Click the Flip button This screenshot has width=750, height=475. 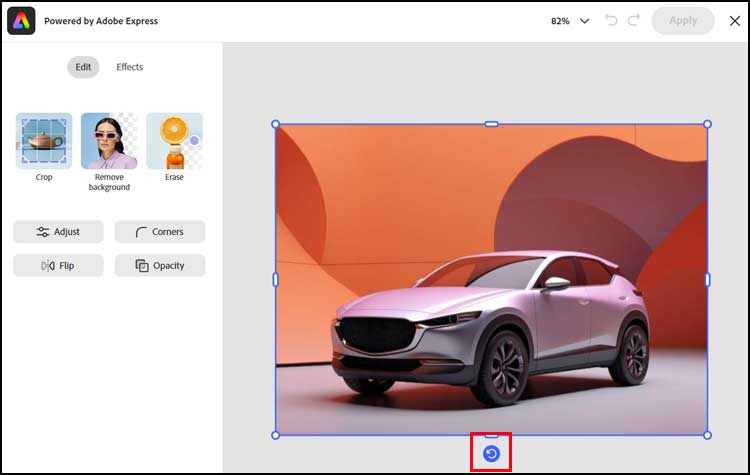tap(58, 265)
